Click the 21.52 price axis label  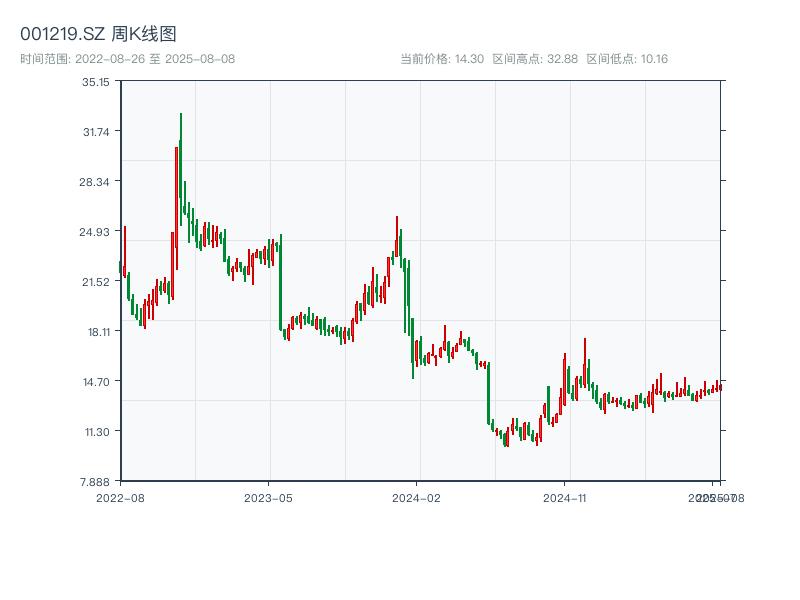[x=96, y=282]
